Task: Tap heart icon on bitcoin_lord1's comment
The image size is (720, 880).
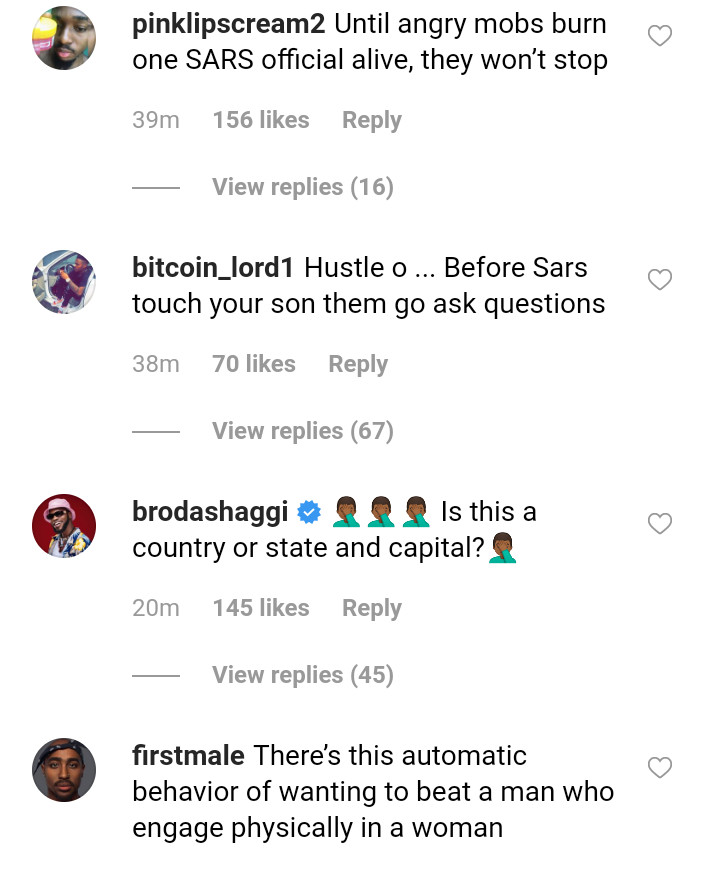Action: click(659, 281)
